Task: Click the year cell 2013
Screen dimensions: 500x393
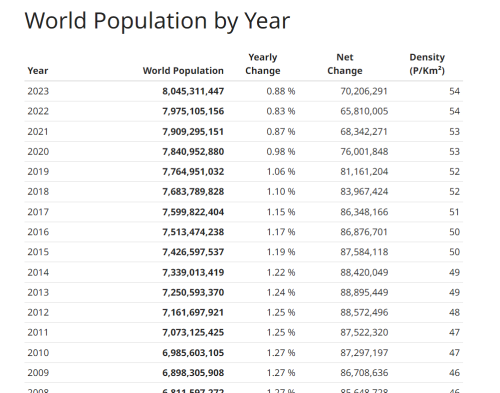Action: tap(38, 293)
